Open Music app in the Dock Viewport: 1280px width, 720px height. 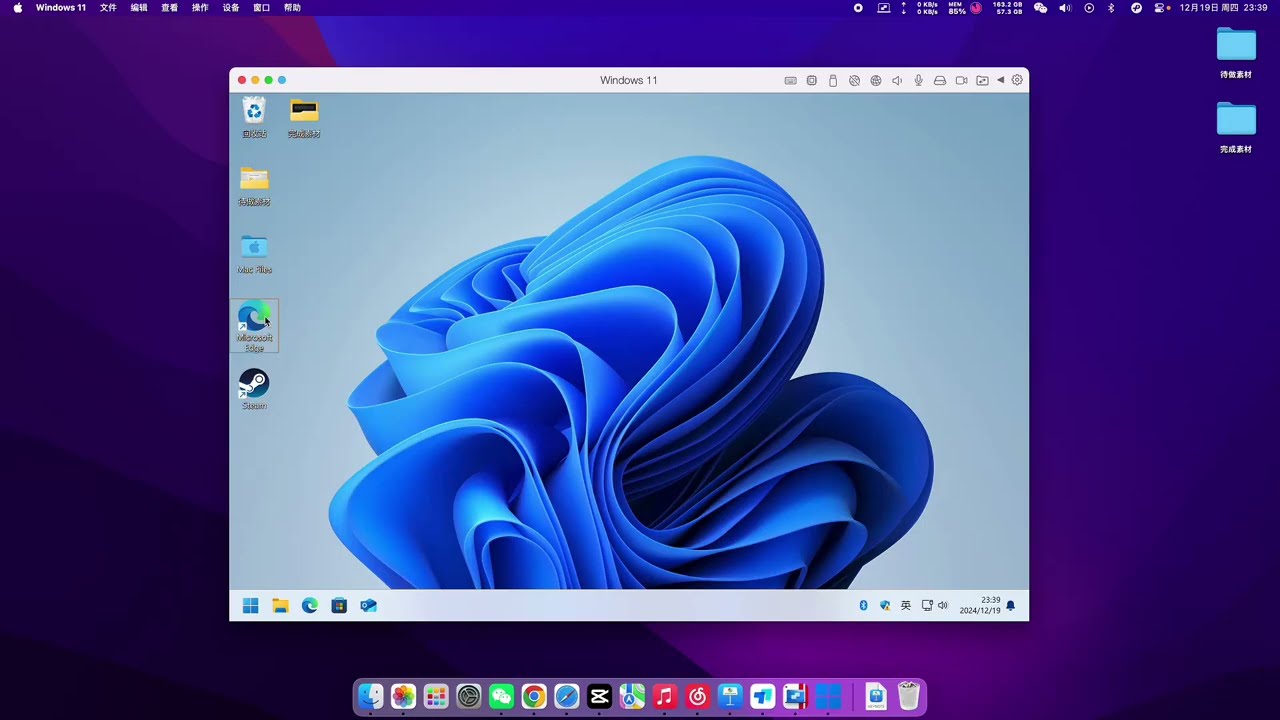[665, 696]
